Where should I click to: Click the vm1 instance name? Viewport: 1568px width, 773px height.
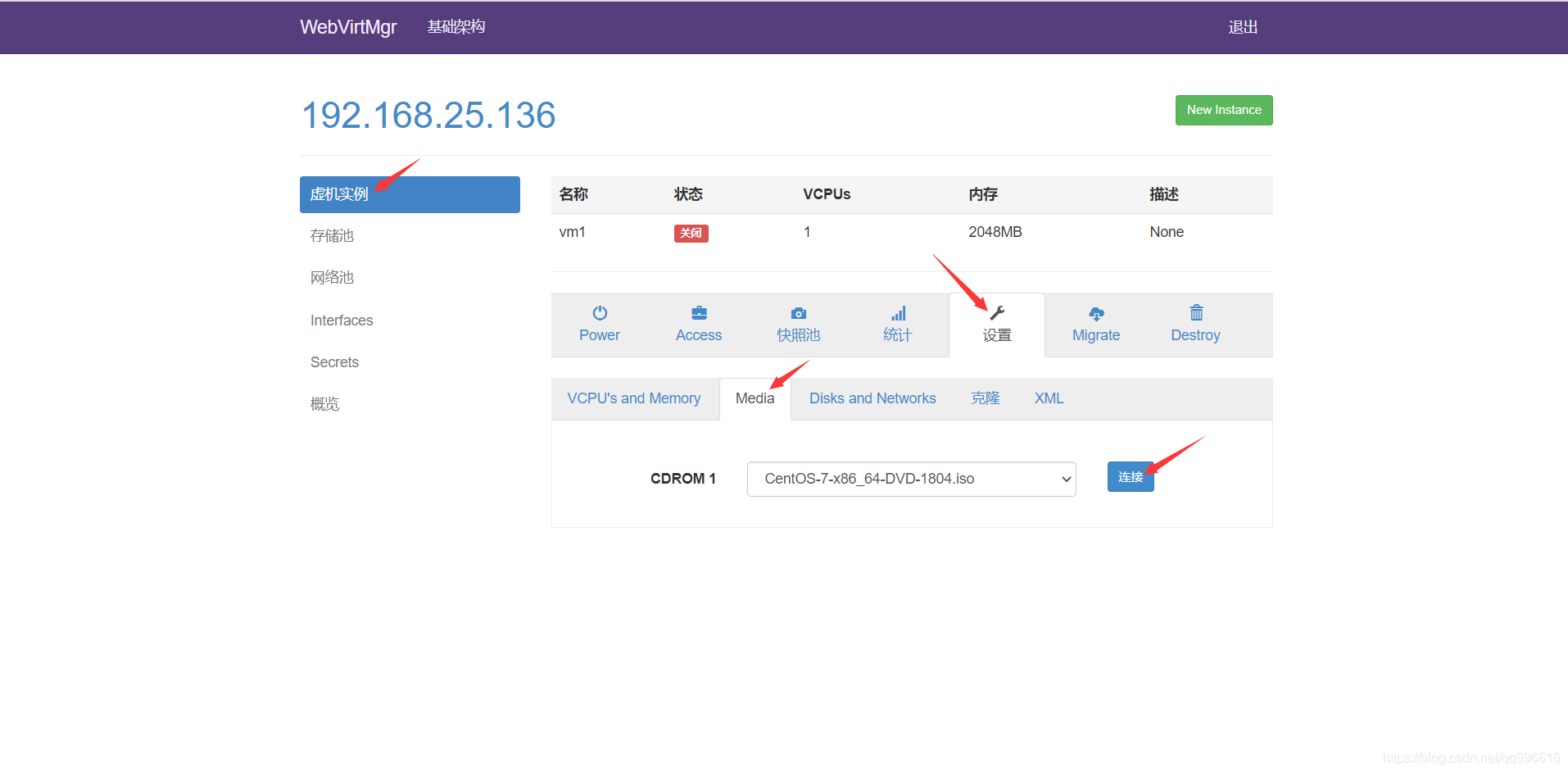(x=573, y=232)
